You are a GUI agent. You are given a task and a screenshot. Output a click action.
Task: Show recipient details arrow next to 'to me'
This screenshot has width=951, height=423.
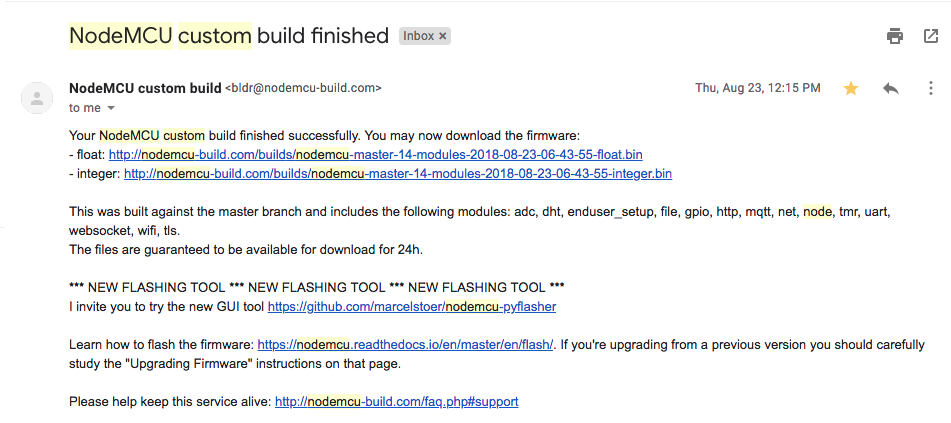(111, 109)
